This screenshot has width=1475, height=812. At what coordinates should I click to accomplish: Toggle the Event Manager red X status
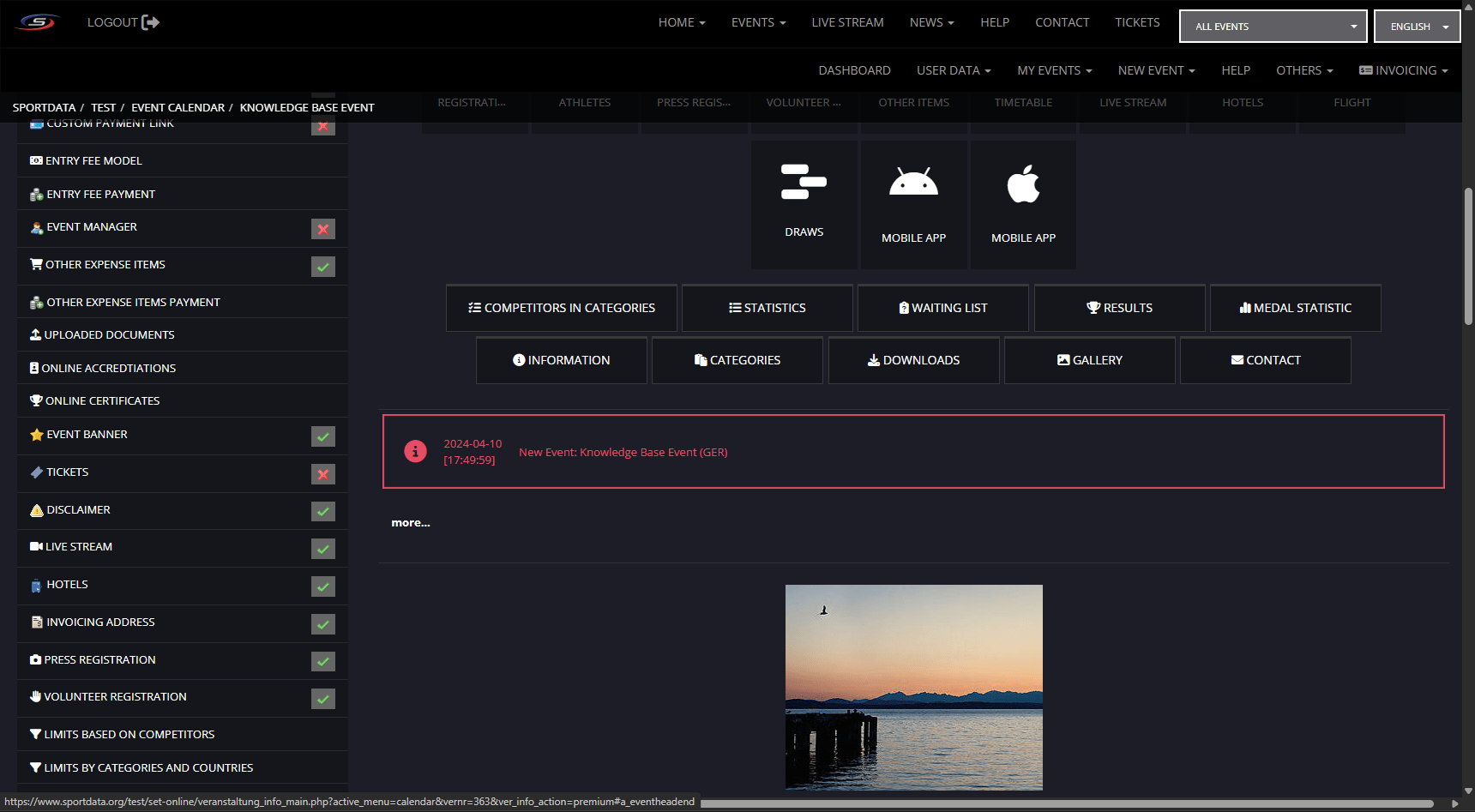(322, 229)
